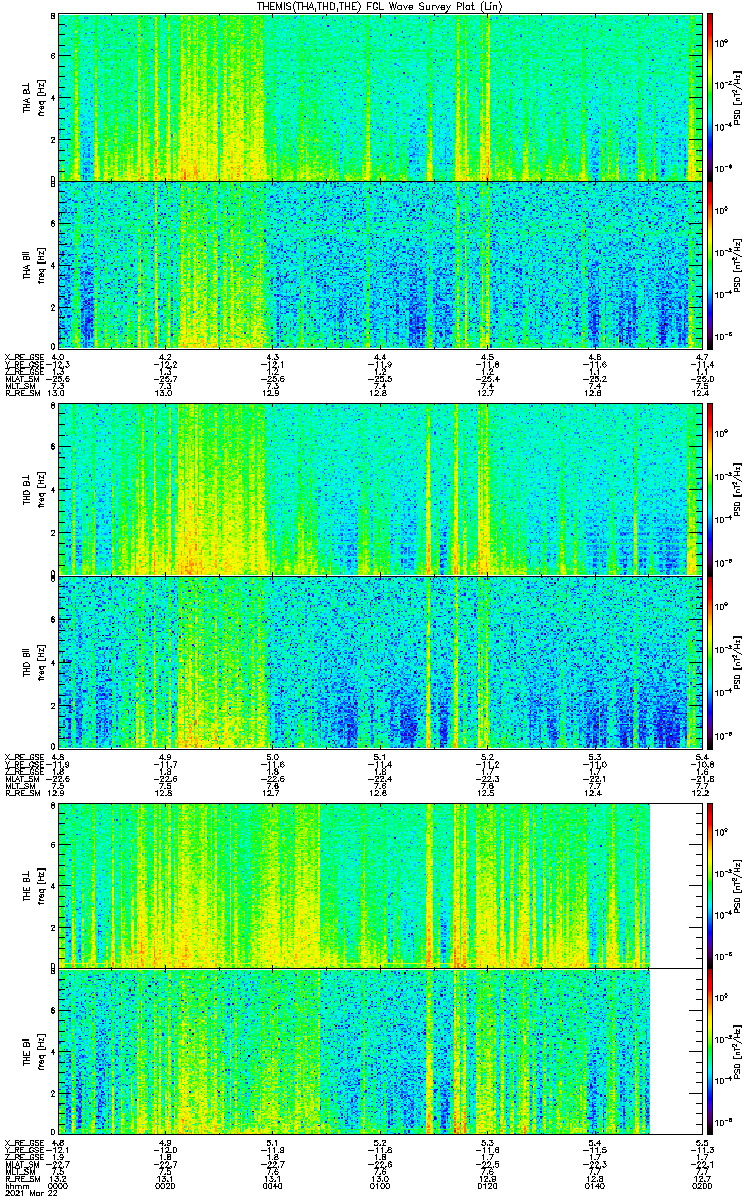Click X_RE_GSE row label below THA panels
The image size is (750, 1200).
coord(22,357)
